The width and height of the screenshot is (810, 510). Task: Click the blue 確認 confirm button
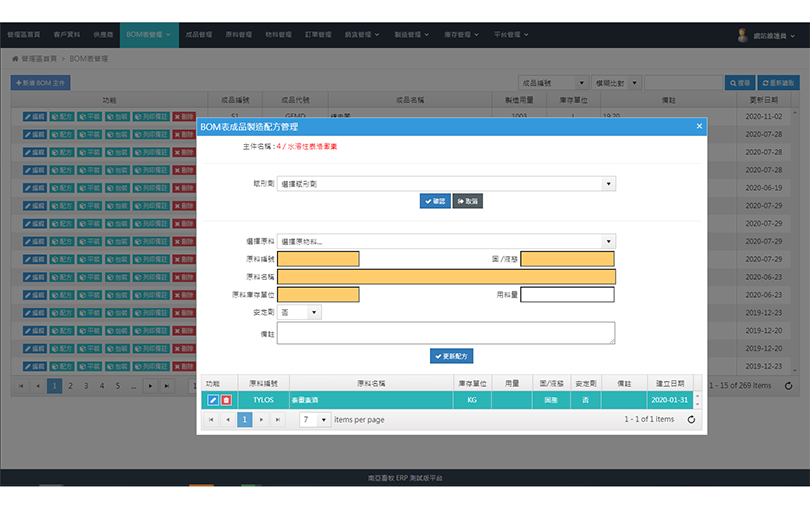(x=435, y=201)
